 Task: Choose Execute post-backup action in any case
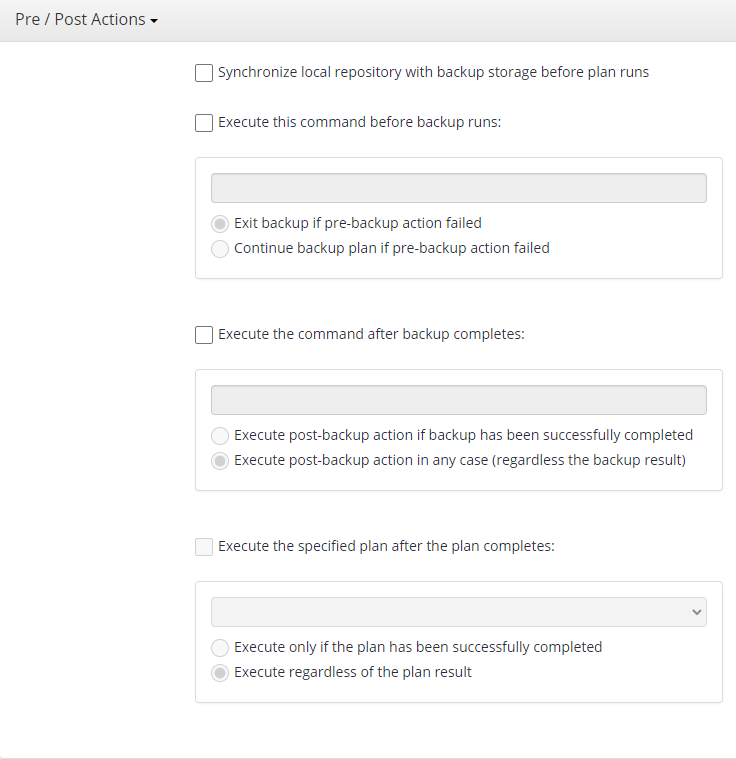(220, 461)
